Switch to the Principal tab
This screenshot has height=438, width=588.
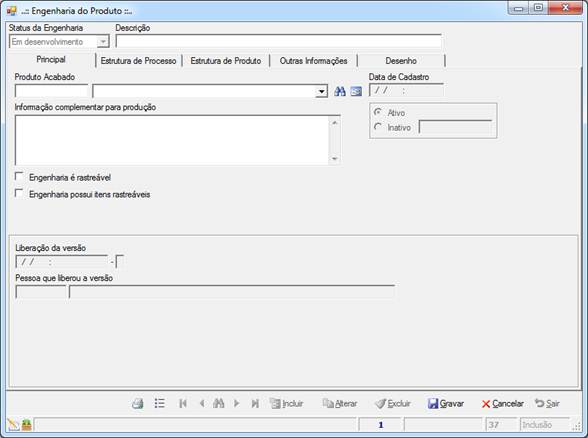click(x=51, y=60)
